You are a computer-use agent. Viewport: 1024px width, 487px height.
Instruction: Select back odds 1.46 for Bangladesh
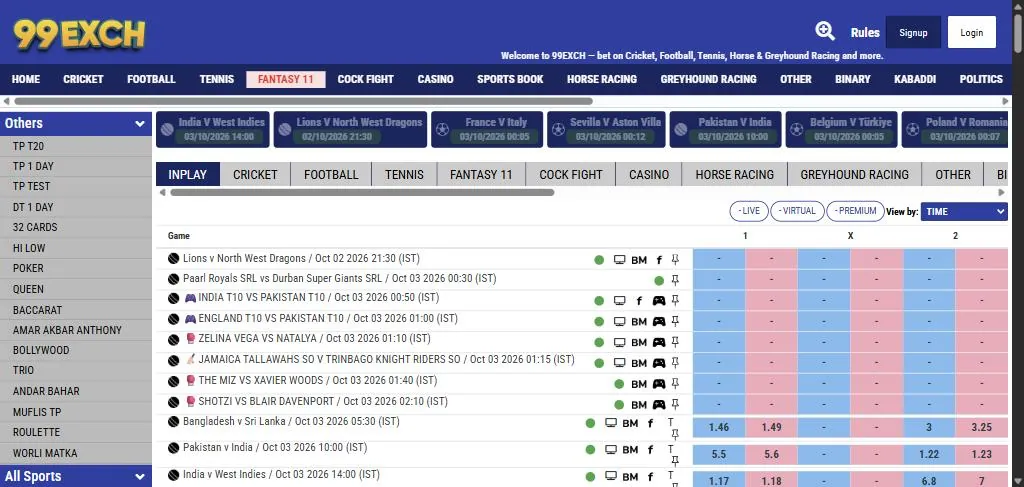coord(718,428)
